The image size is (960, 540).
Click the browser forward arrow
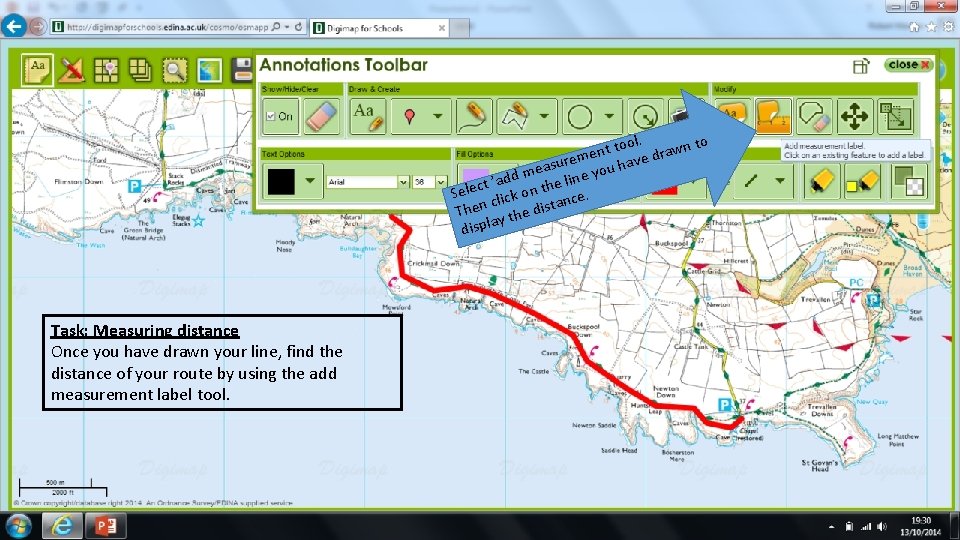point(37,27)
